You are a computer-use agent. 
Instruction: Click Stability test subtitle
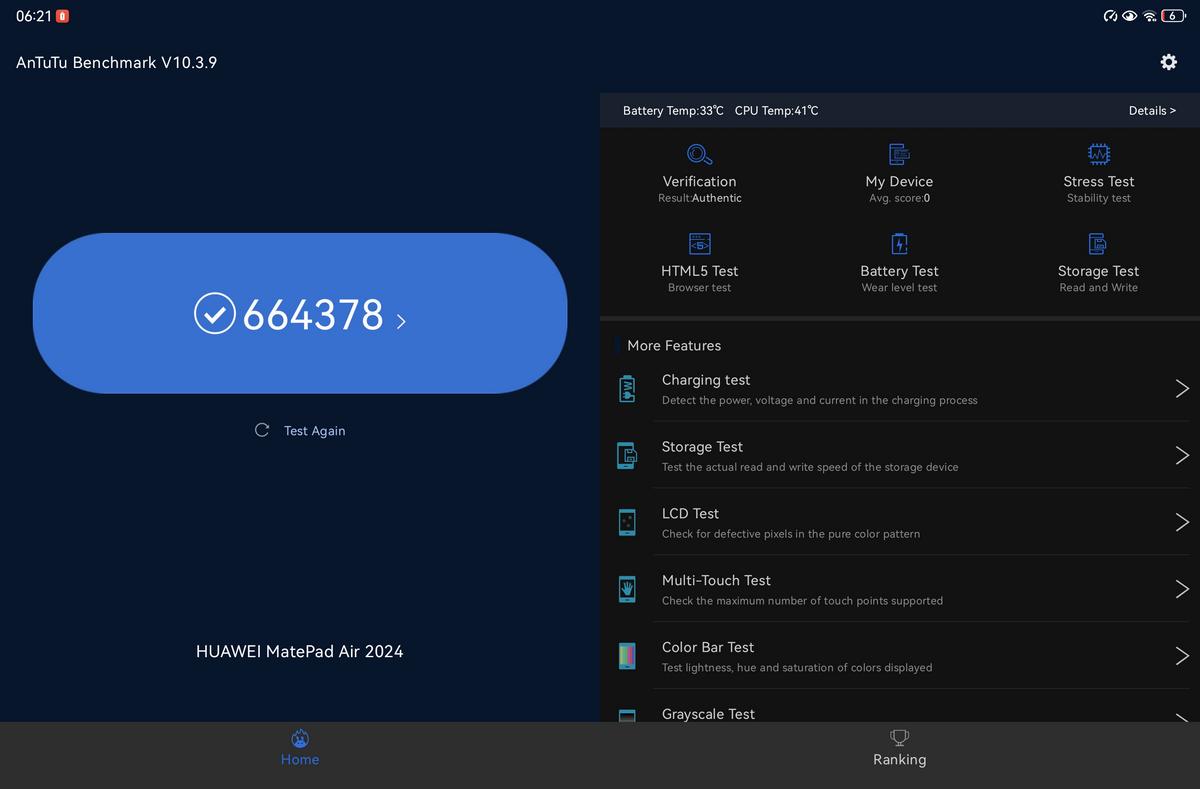(1098, 198)
